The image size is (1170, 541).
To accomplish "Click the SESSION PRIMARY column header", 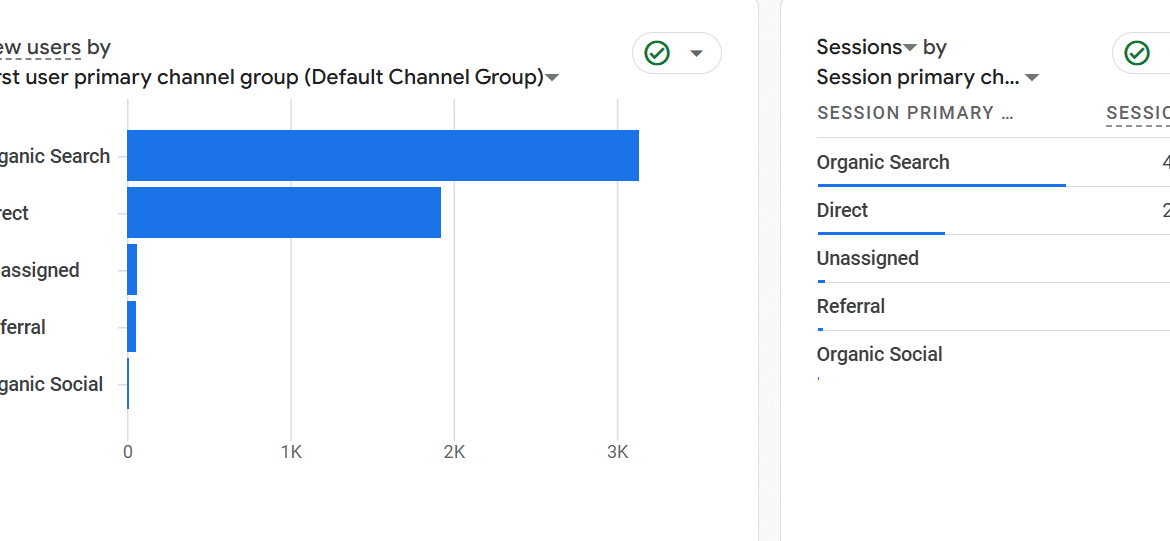I will point(915,113).
